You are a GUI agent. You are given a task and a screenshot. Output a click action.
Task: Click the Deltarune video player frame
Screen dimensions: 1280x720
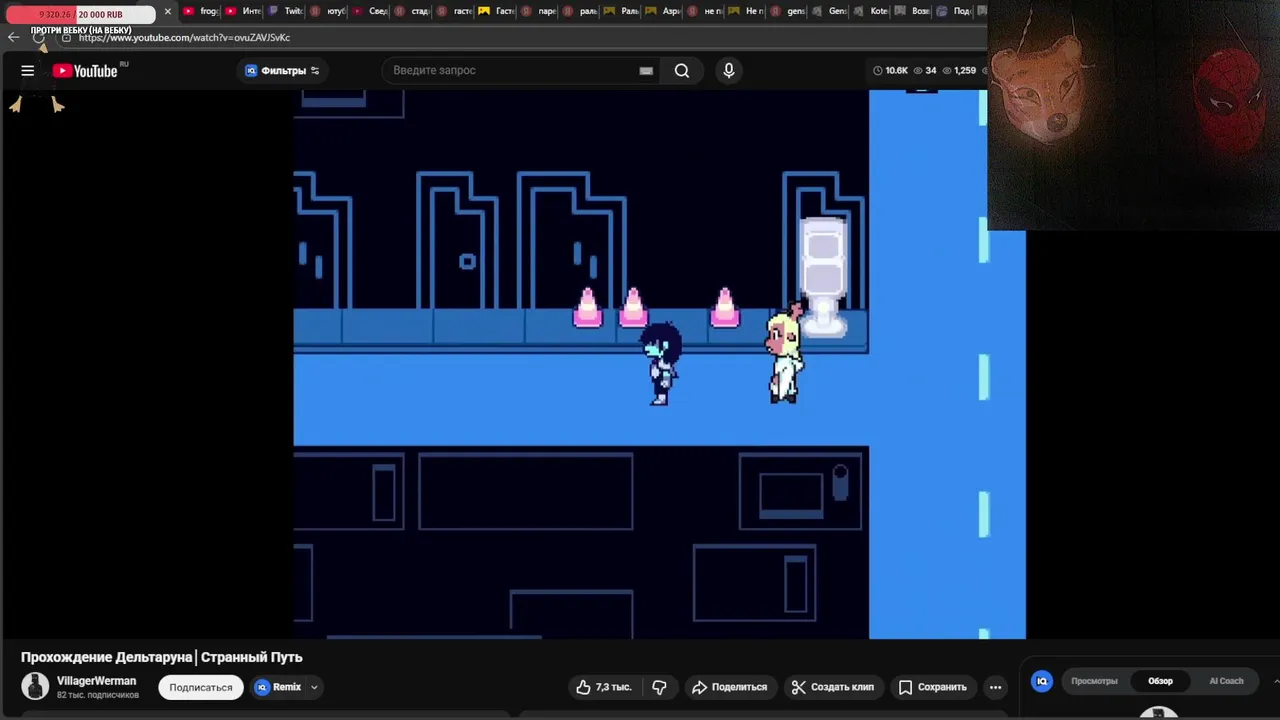[x=659, y=364]
